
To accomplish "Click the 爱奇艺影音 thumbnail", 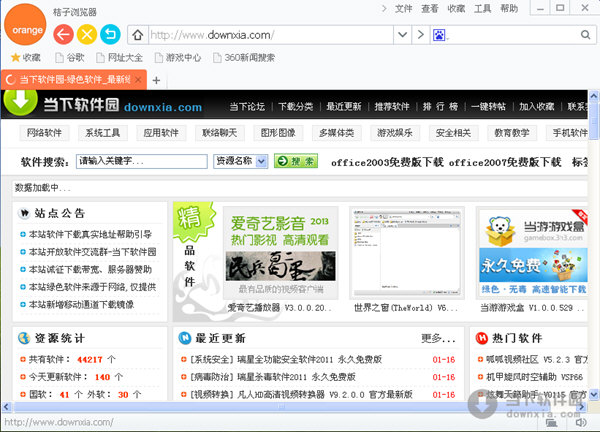I will (x=280, y=253).
